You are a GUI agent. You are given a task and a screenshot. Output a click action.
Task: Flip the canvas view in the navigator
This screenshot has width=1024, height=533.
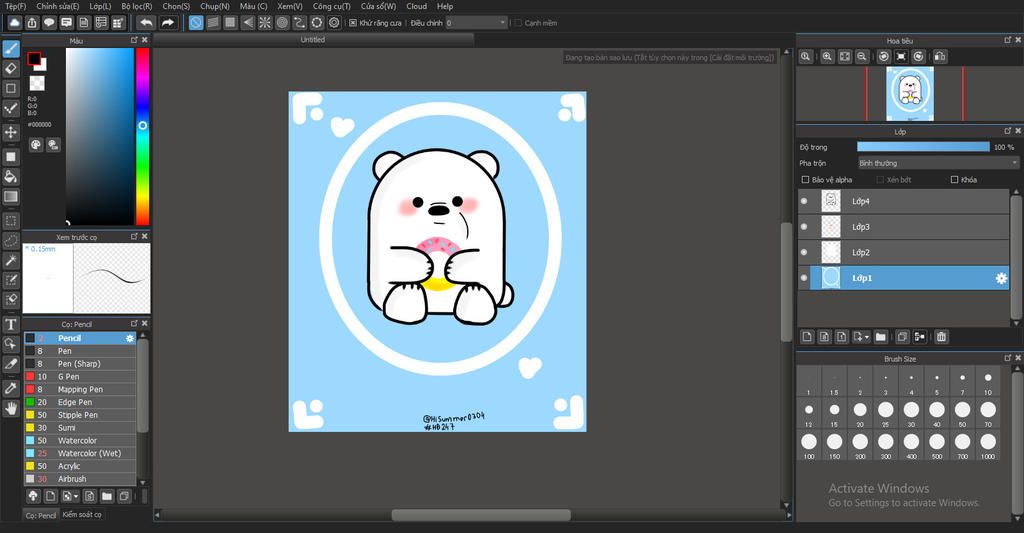pos(940,57)
